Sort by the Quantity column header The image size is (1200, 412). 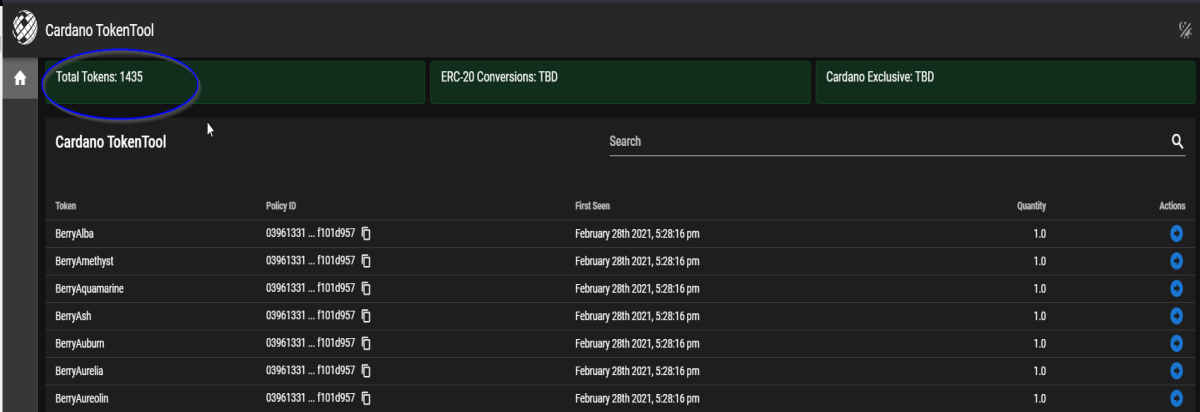pos(1031,206)
